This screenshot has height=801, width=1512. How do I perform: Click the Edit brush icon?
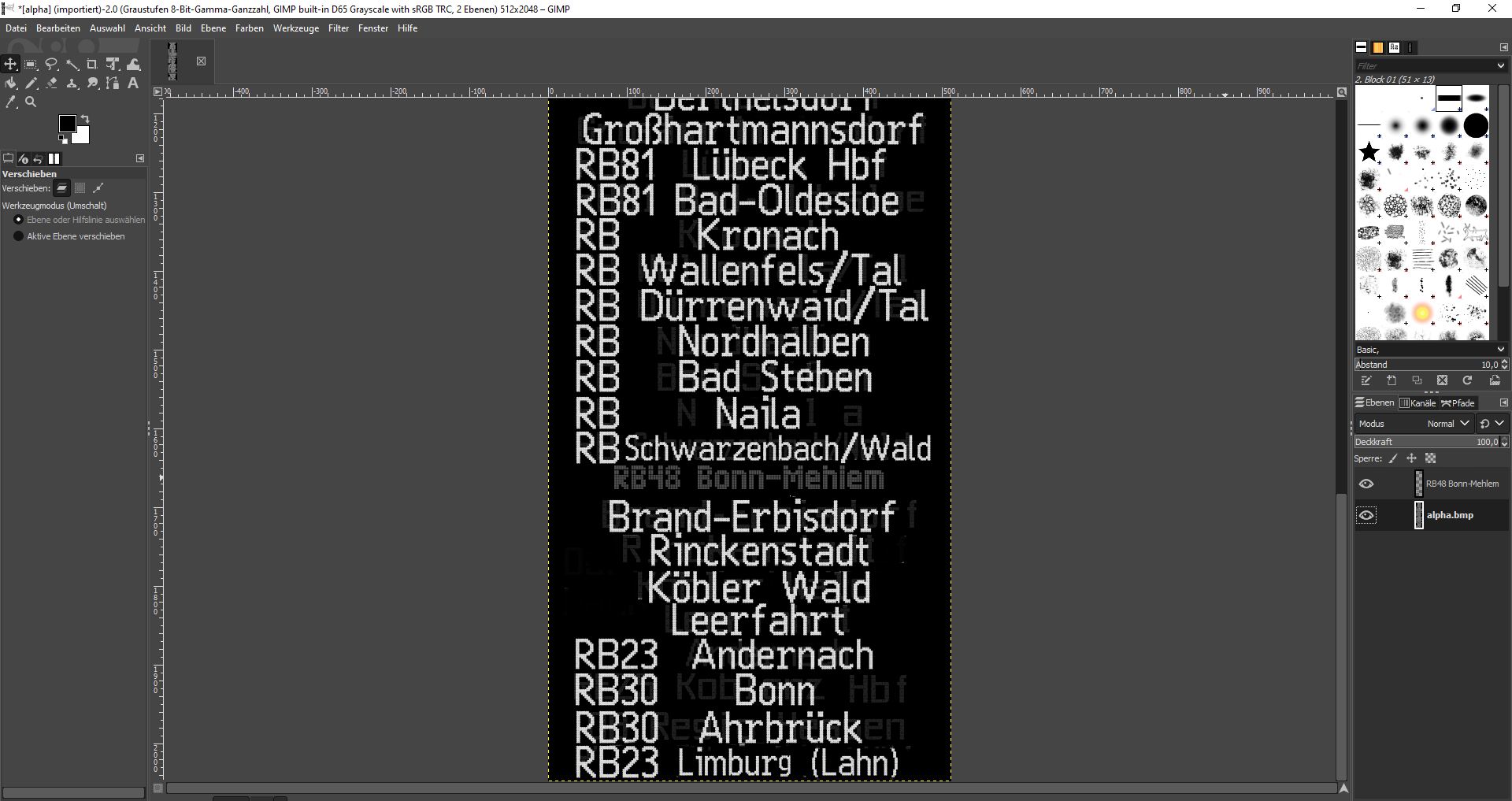click(1366, 381)
